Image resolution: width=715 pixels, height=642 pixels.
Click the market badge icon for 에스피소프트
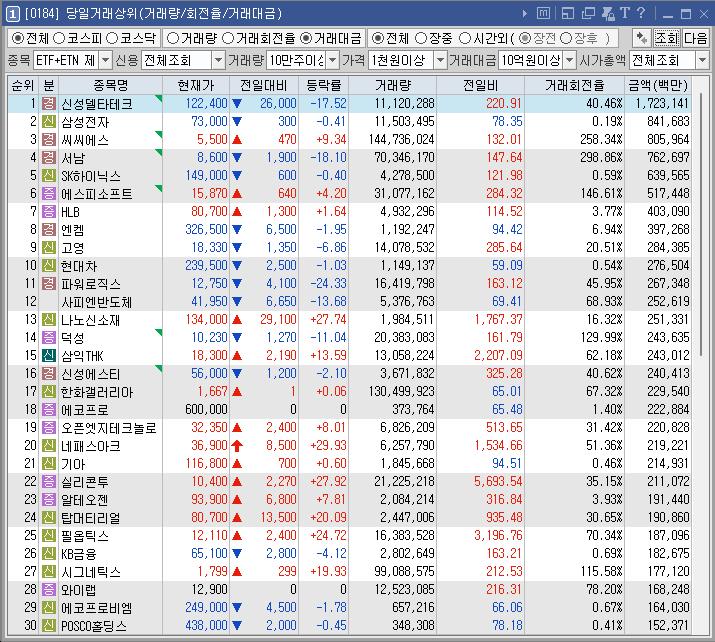[49, 194]
